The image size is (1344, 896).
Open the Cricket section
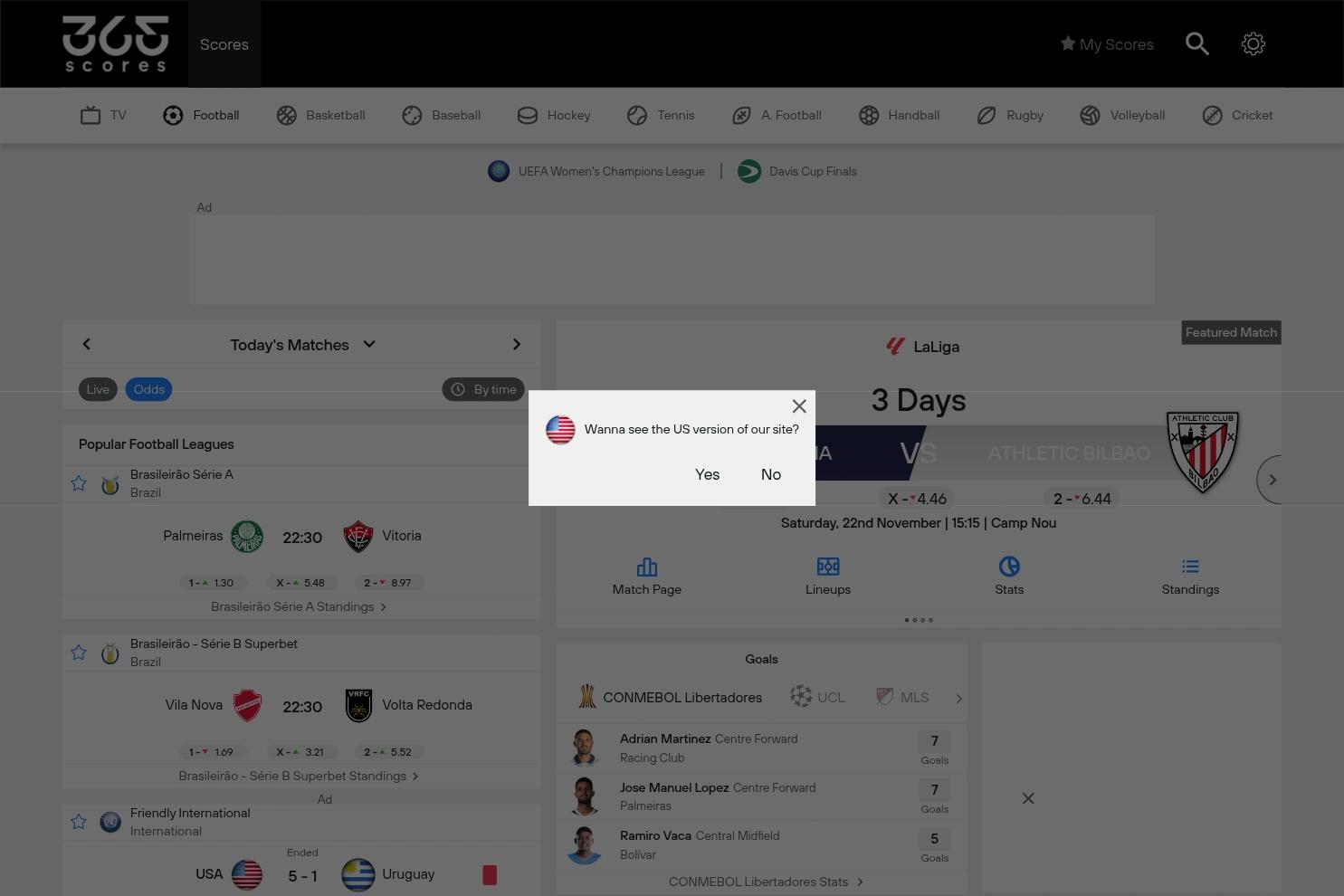[x=1237, y=115]
